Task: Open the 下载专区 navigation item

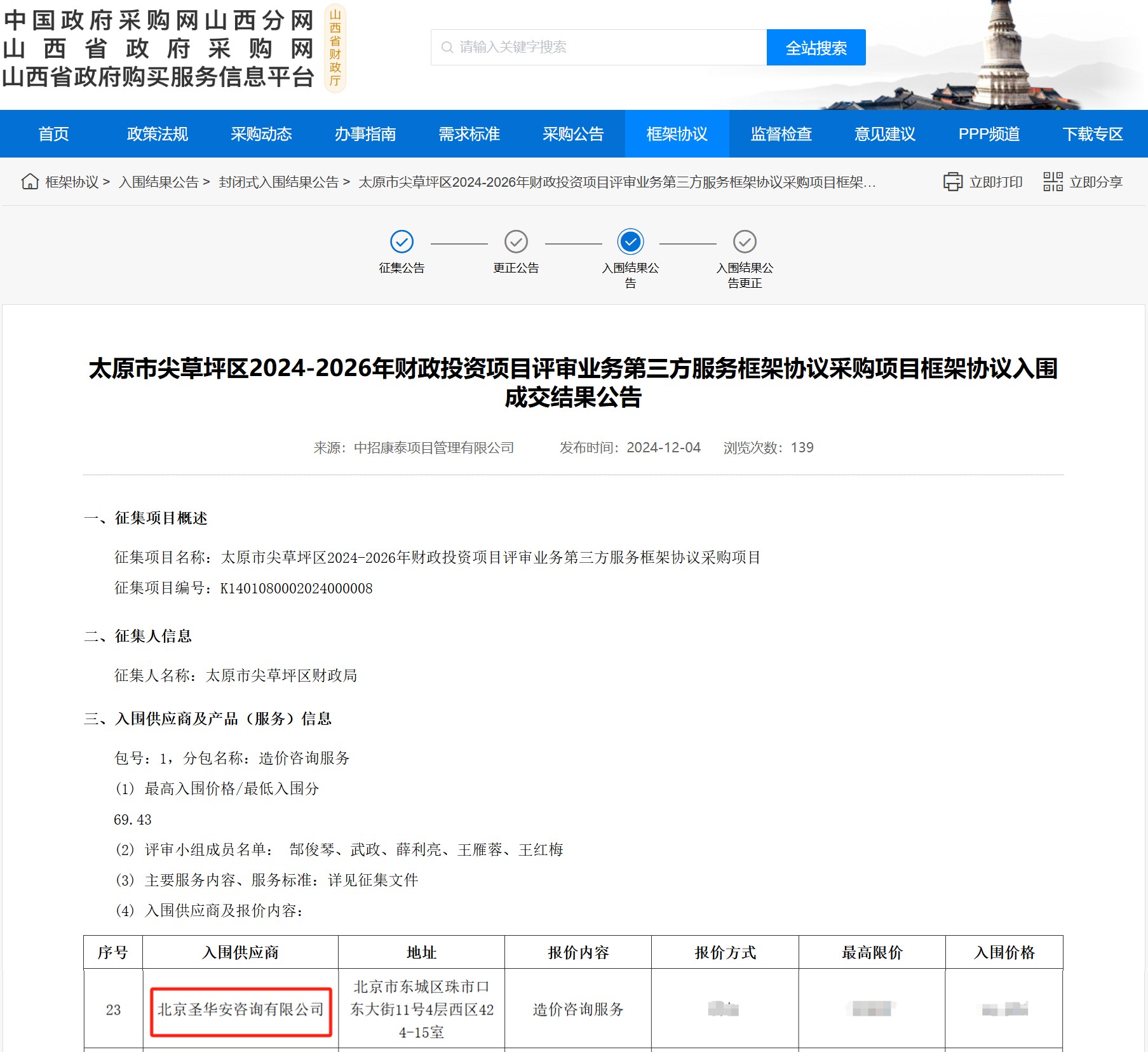Action: (1093, 134)
